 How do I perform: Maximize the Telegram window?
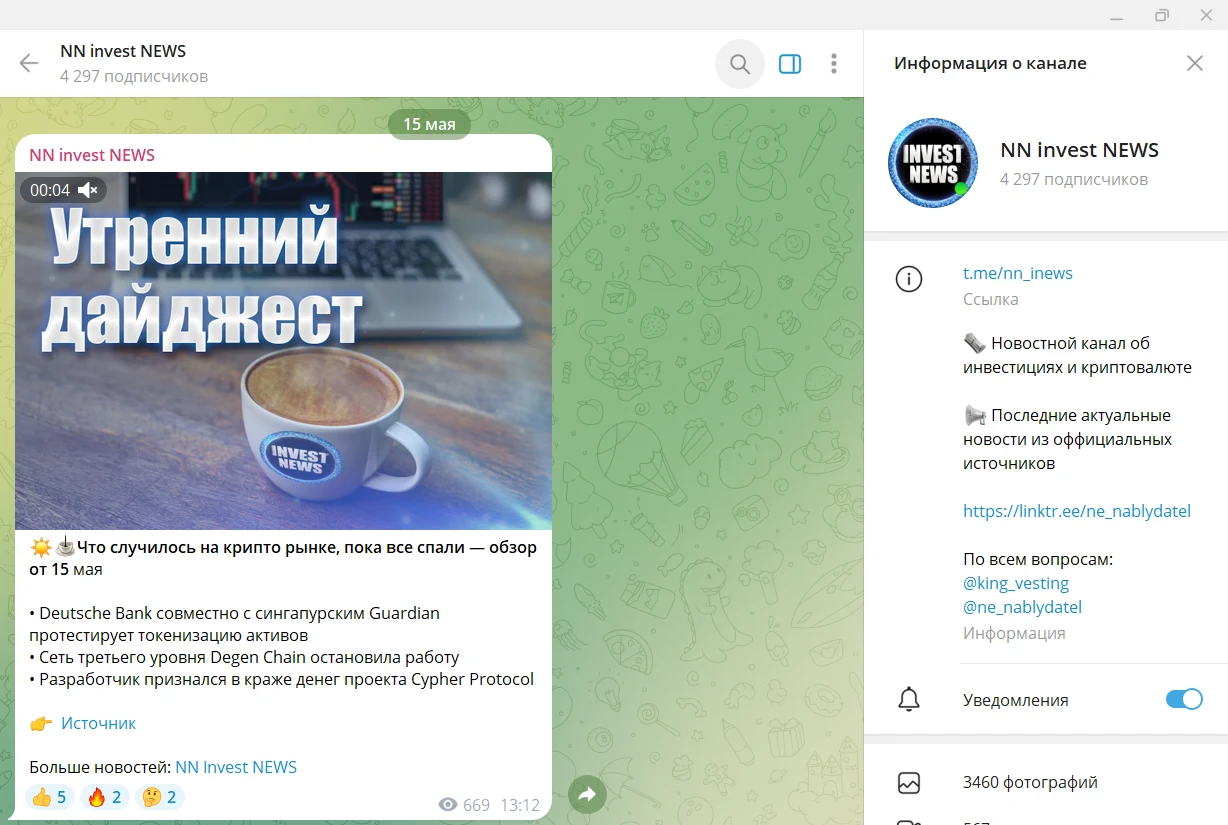1162,15
